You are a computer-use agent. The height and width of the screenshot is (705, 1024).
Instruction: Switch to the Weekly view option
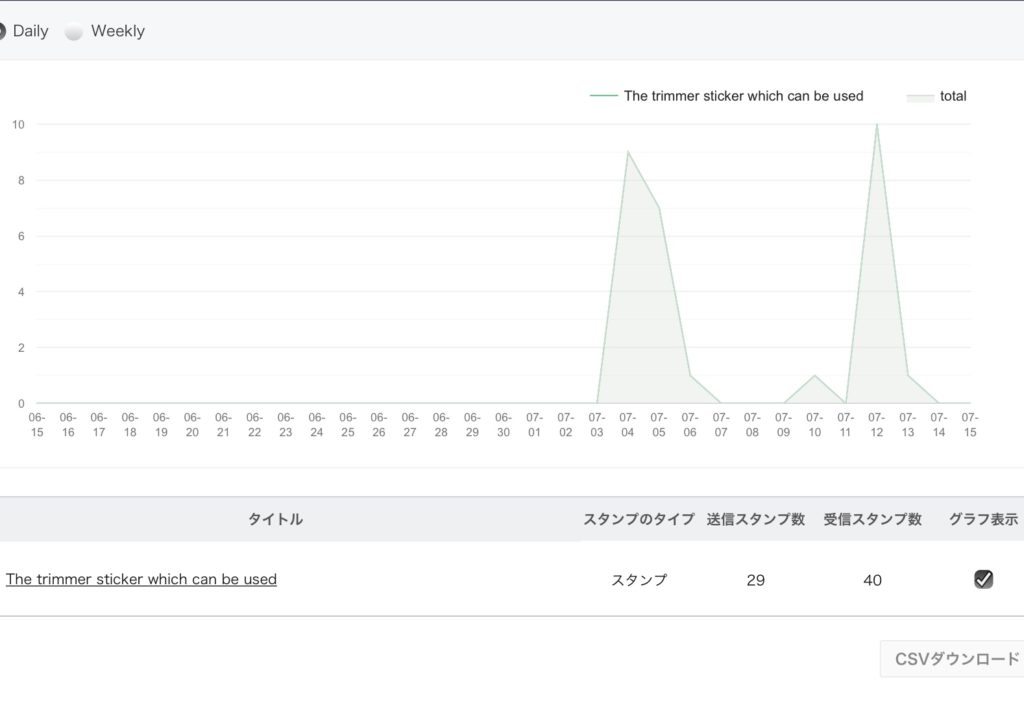(74, 31)
